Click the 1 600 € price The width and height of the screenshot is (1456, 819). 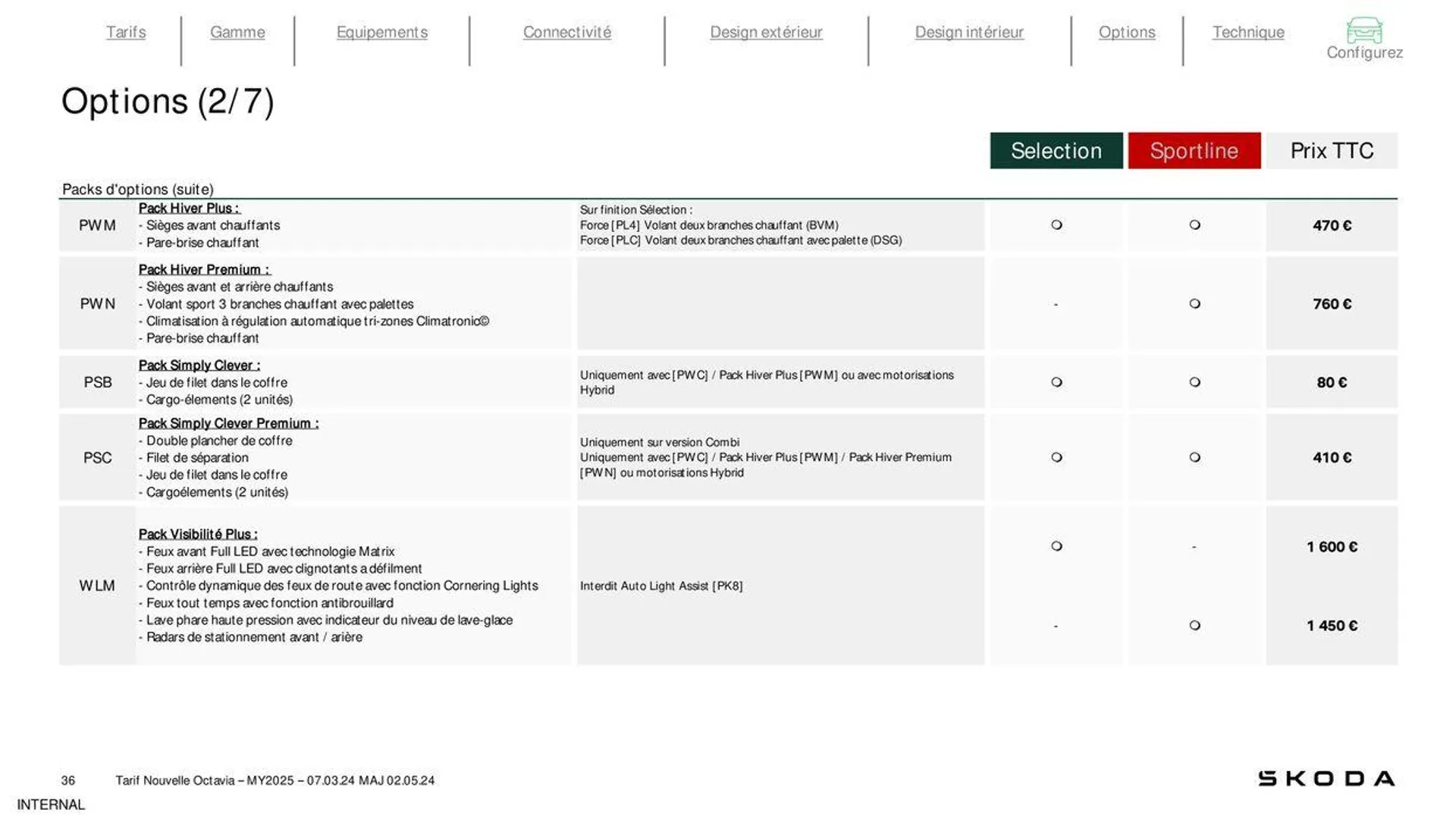(x=1332, y=547)
